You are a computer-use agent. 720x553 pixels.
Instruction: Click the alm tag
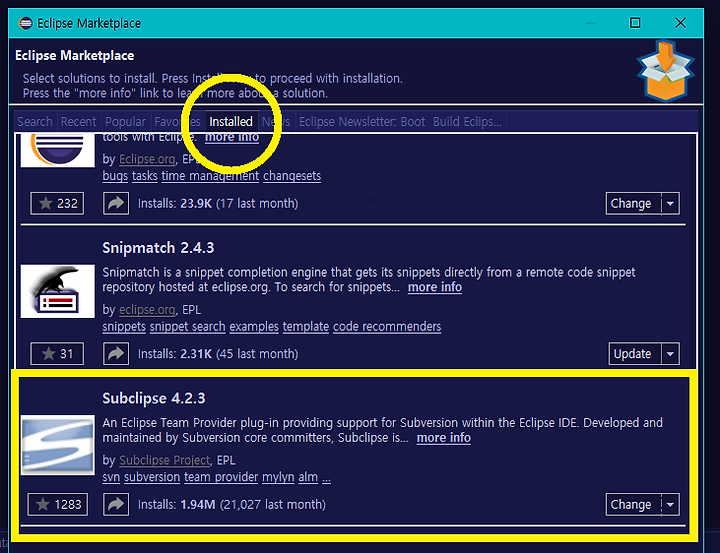(308, 477)
